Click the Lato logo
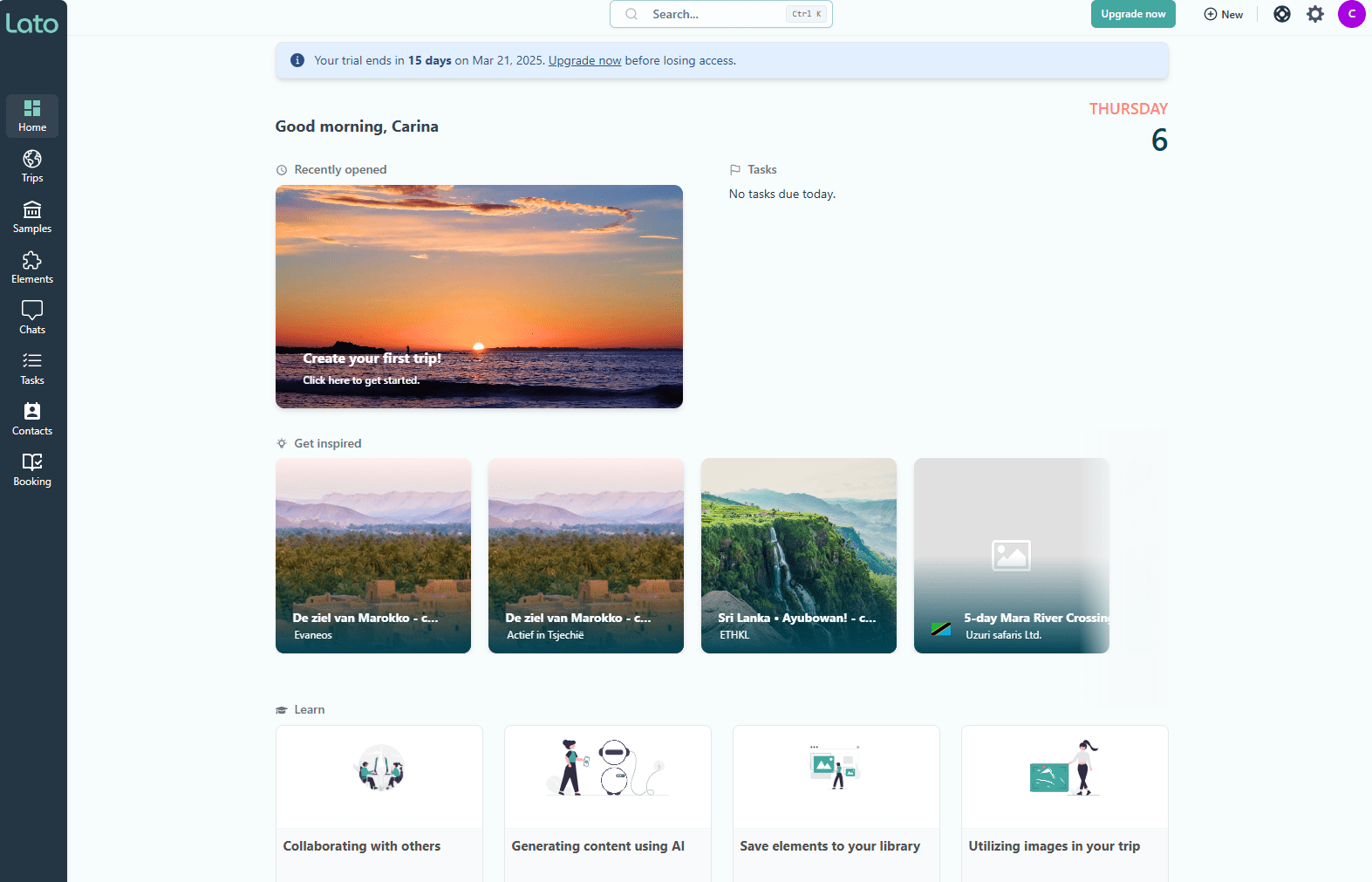The height and width of the screenshot is (882, 1372). point(32,24)
